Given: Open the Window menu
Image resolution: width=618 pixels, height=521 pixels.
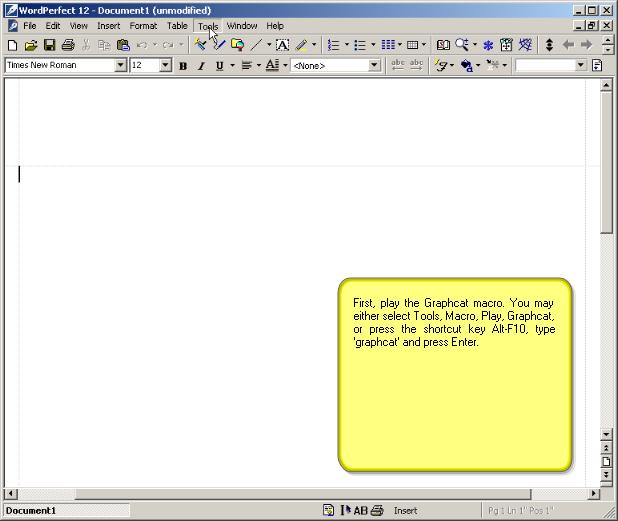Looking at the screenshot, I should click(242, 26).
